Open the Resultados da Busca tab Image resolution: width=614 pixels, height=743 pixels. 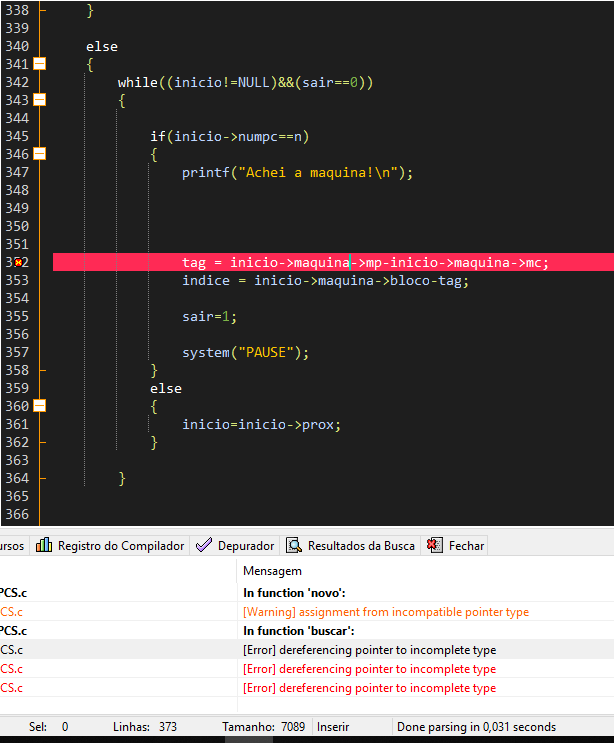coord(350,546)
